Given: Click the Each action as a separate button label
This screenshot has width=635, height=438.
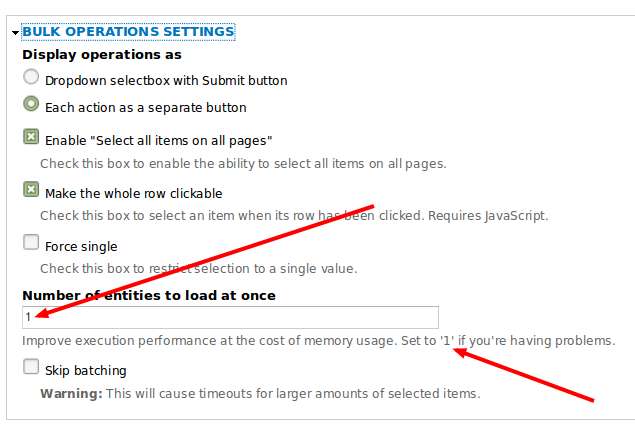Looking at the screenshot, I should coord(146,108).
